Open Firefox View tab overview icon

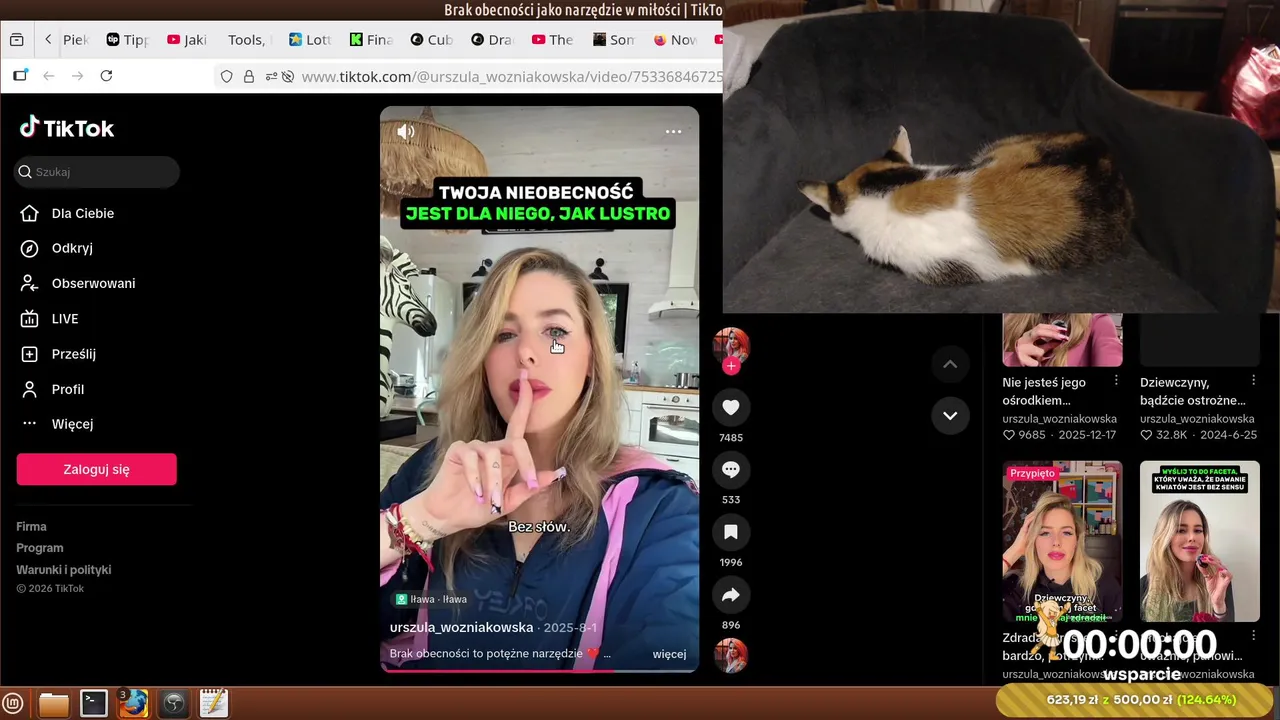16,40
